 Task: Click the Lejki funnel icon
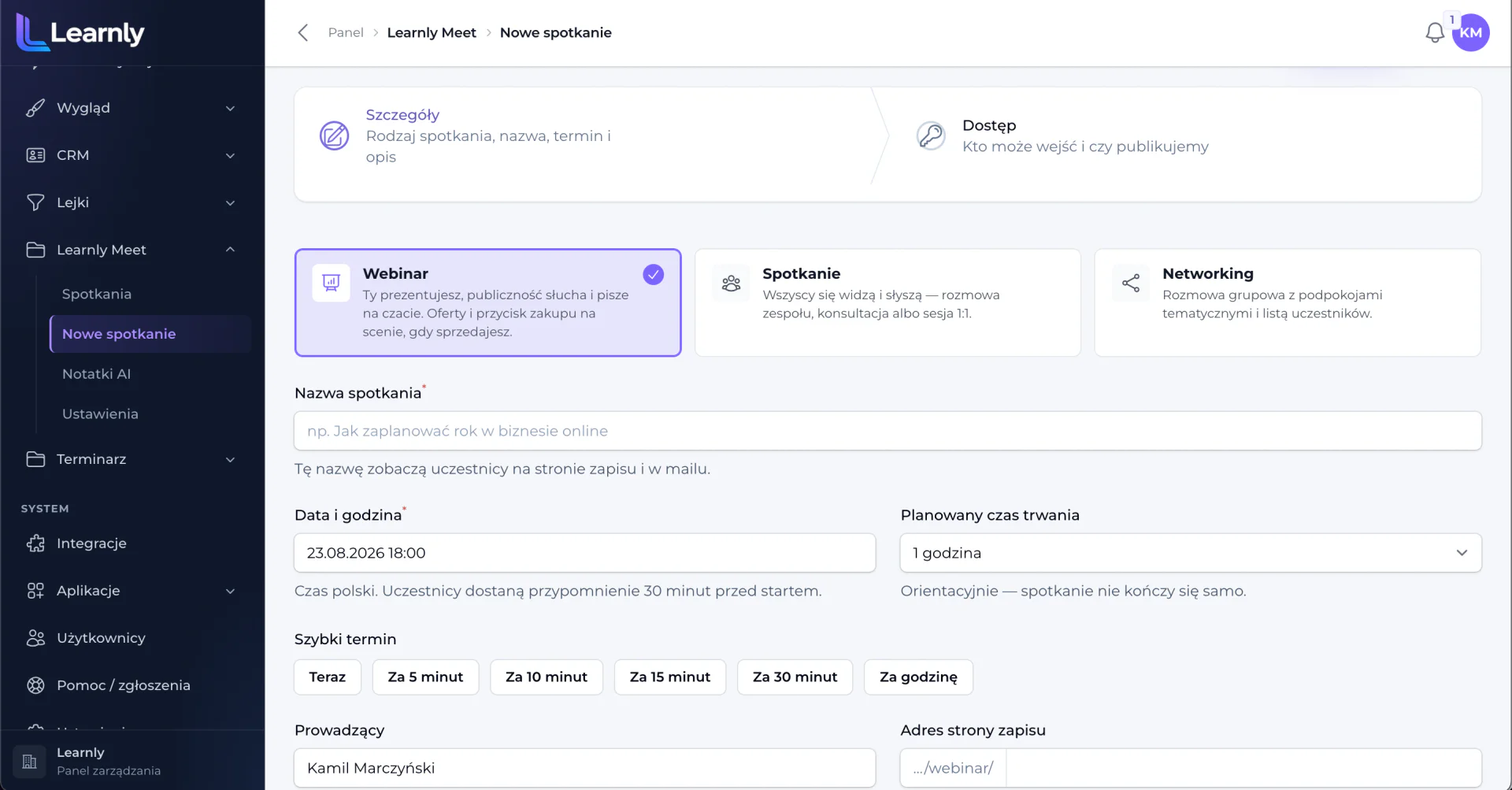point(35,202)
